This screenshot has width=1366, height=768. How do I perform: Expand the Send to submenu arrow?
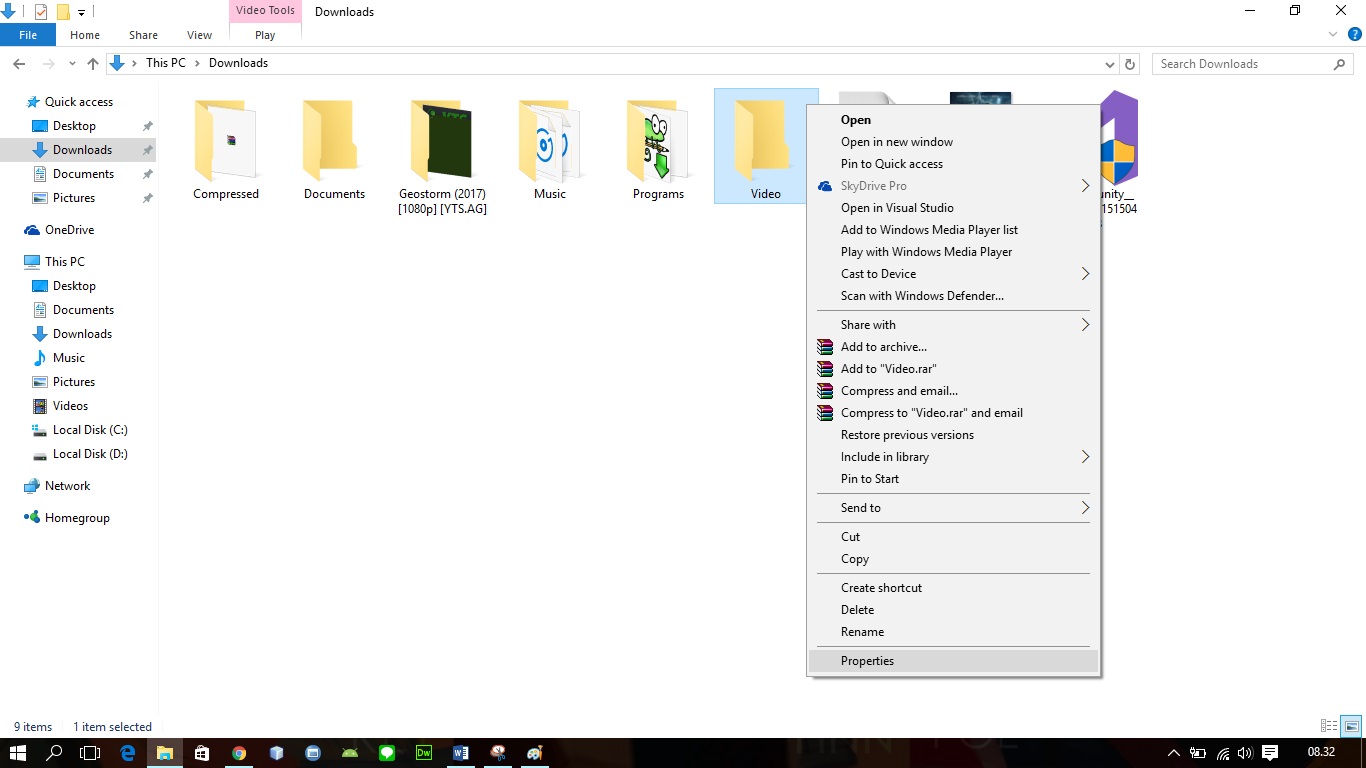1085,508
